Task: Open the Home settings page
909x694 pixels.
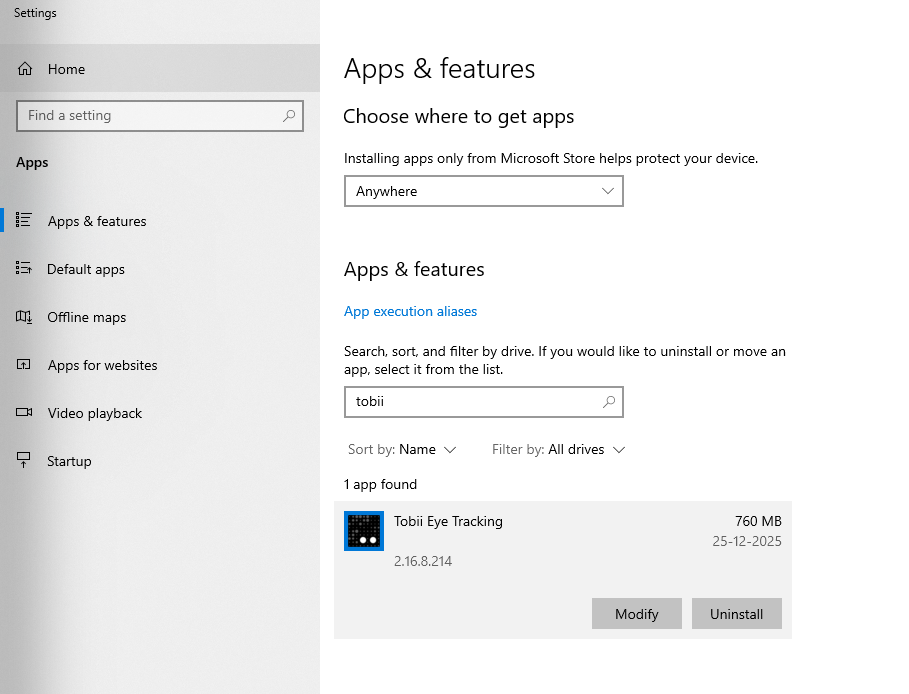Action: pos(160,68)
